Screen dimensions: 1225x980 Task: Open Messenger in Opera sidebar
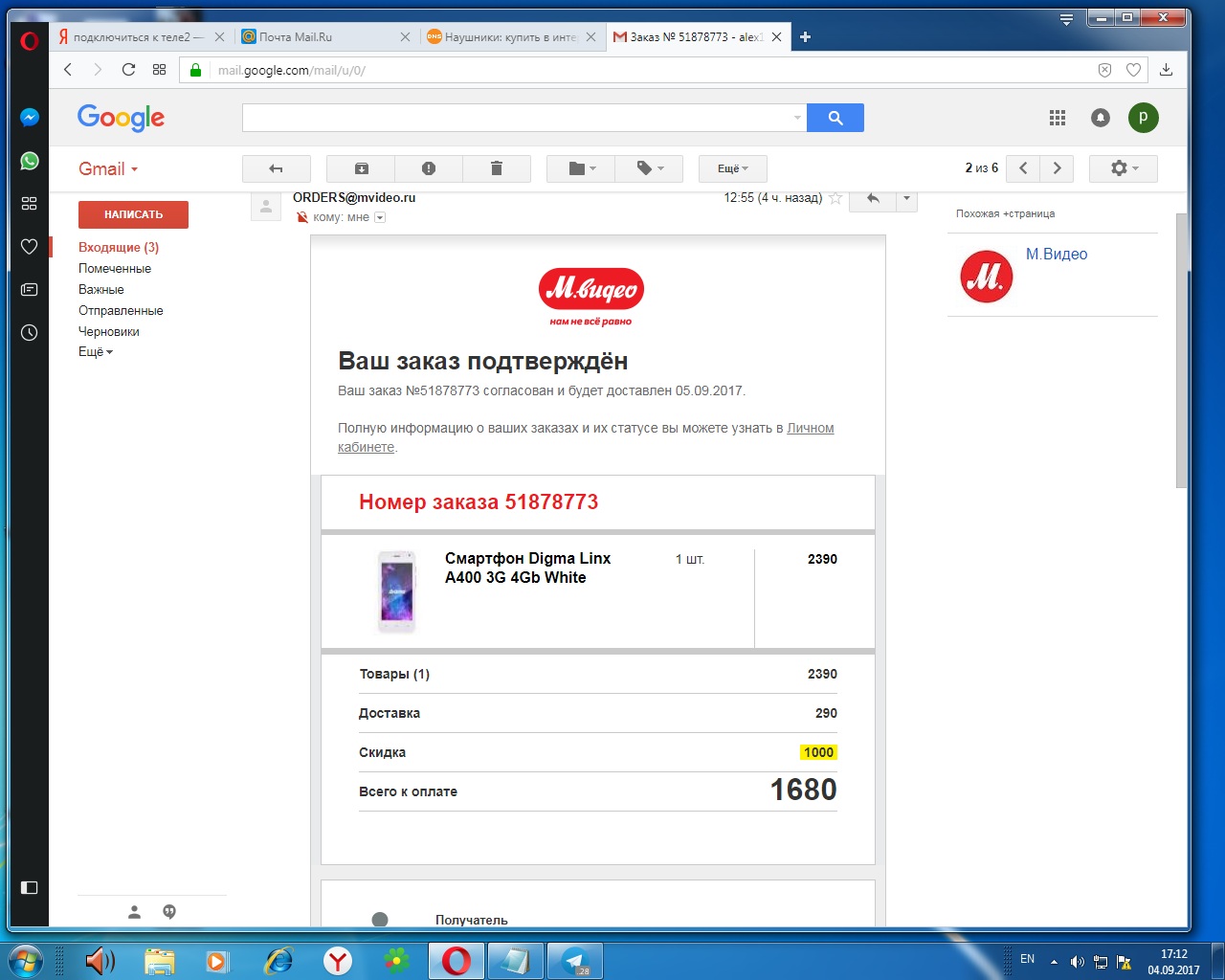click(x=30, y=117)
